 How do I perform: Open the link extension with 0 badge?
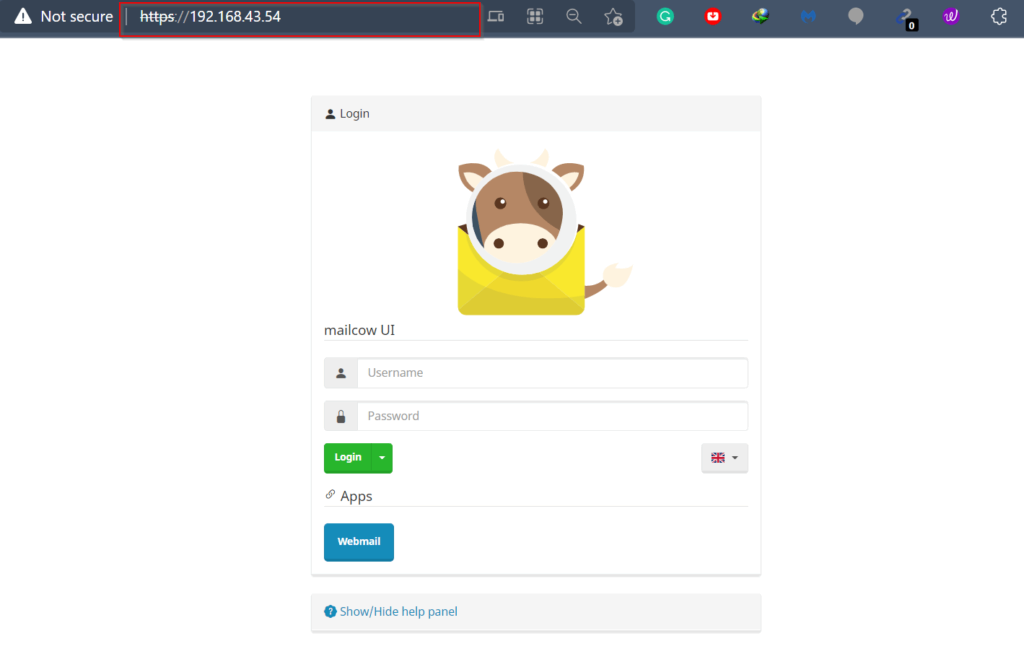906,18
